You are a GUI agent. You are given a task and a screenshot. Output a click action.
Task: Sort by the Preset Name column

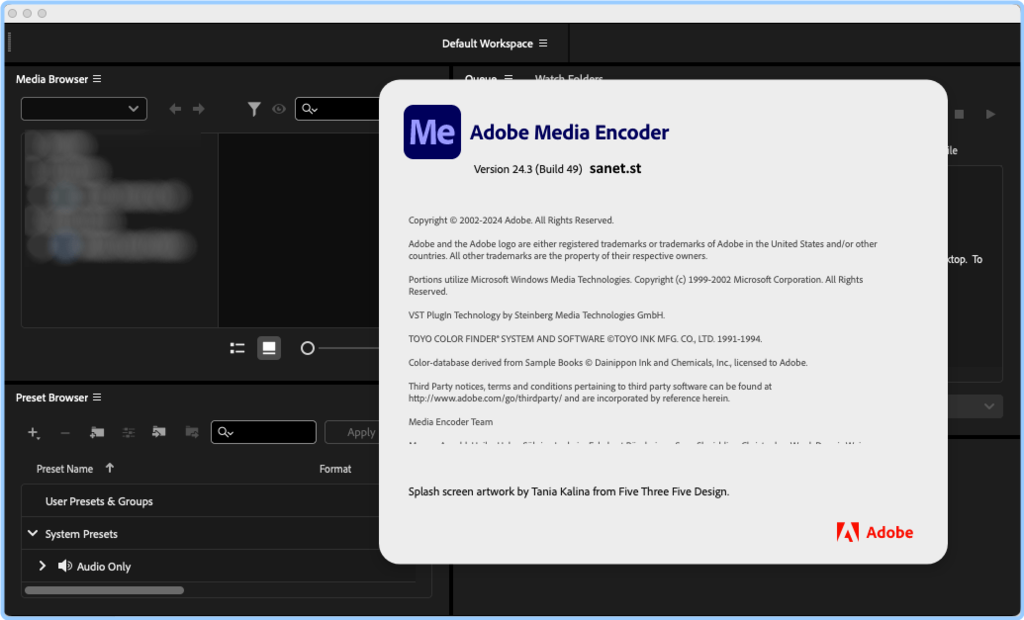65,469
